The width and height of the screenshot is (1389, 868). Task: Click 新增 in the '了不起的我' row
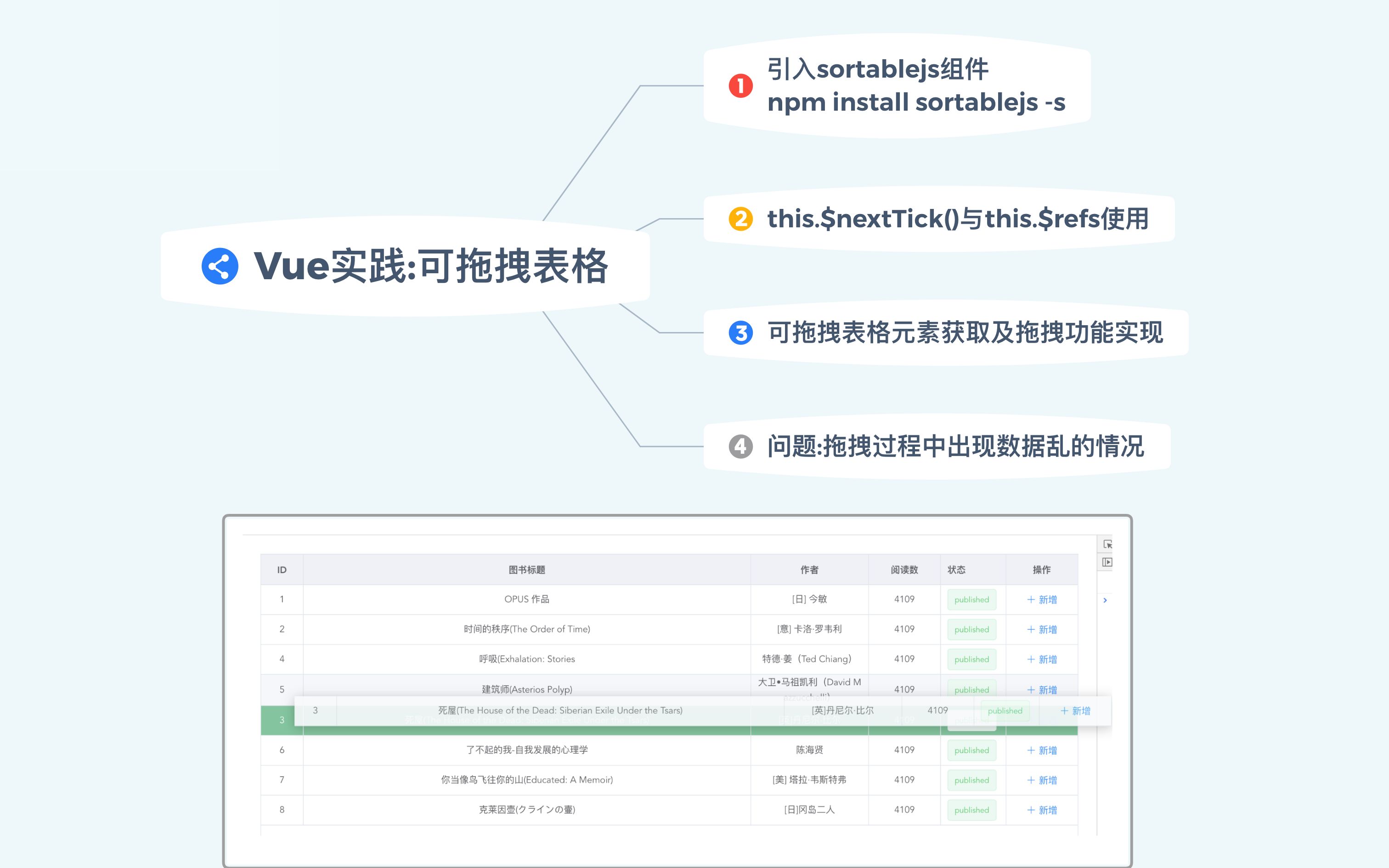click(1042, 750)
